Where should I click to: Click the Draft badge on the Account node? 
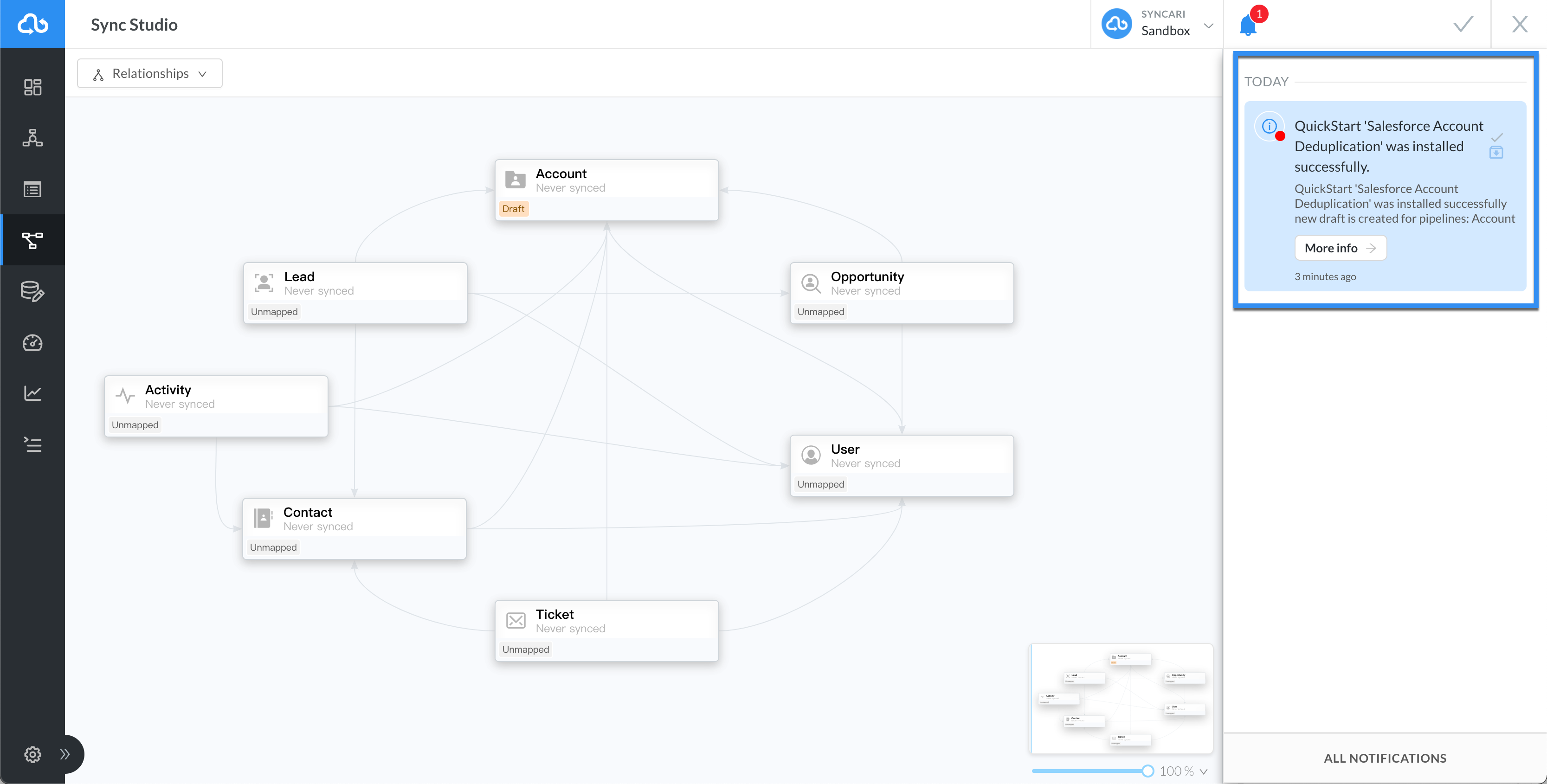pyautogui.click(x=514, y=208)
